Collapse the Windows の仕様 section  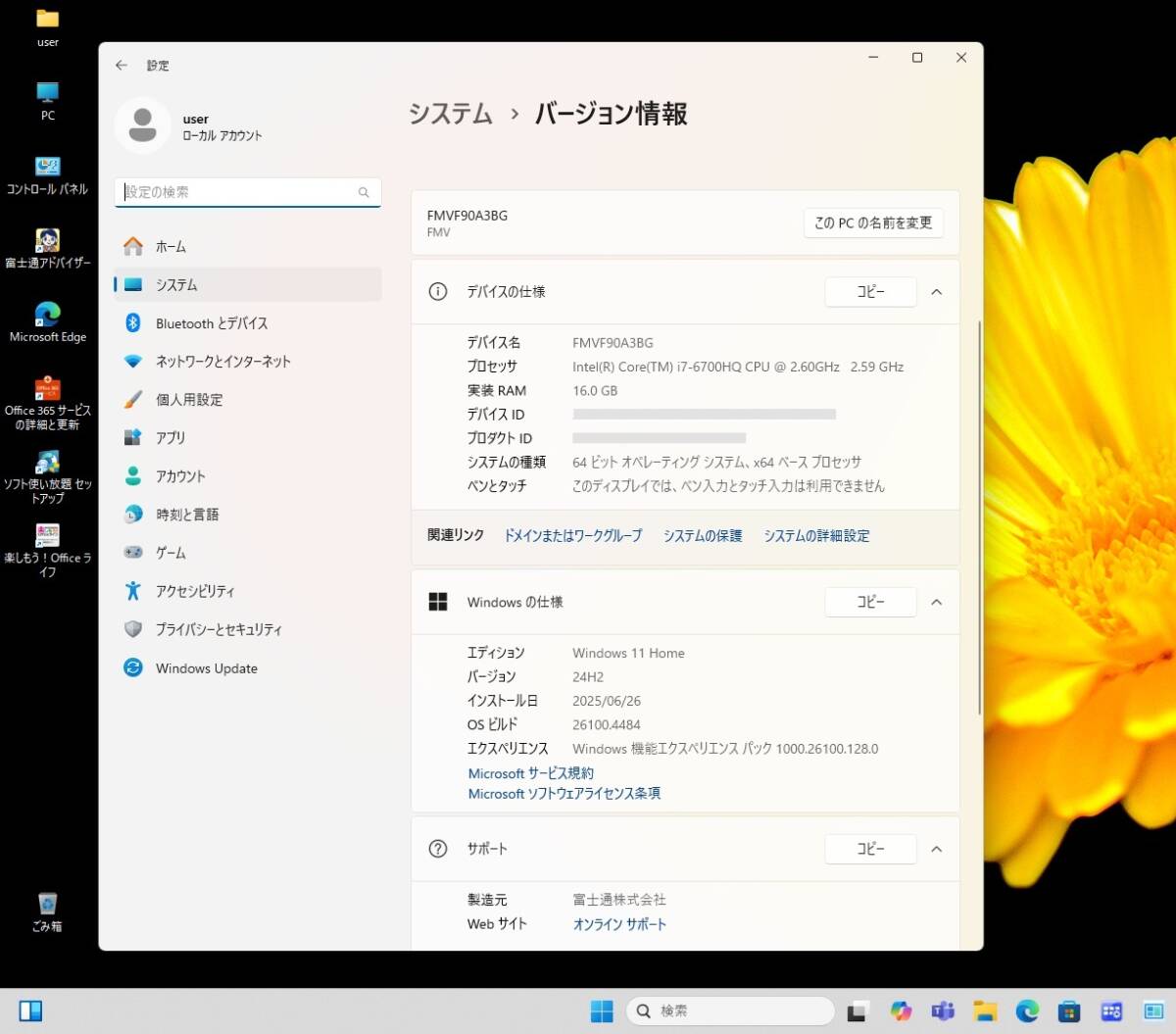(937, 602)
